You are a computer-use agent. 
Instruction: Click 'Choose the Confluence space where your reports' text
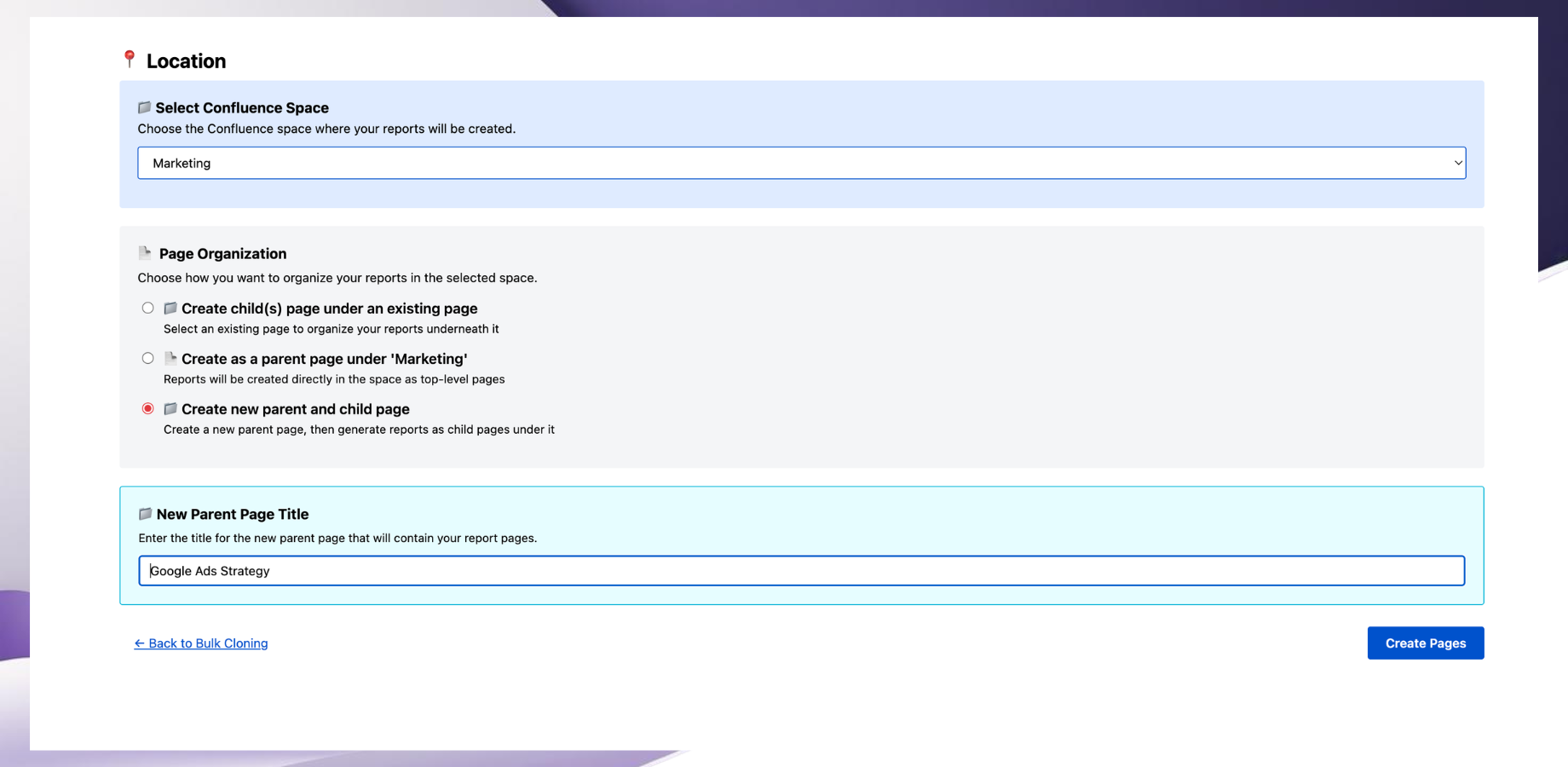[x=326, y=129]
